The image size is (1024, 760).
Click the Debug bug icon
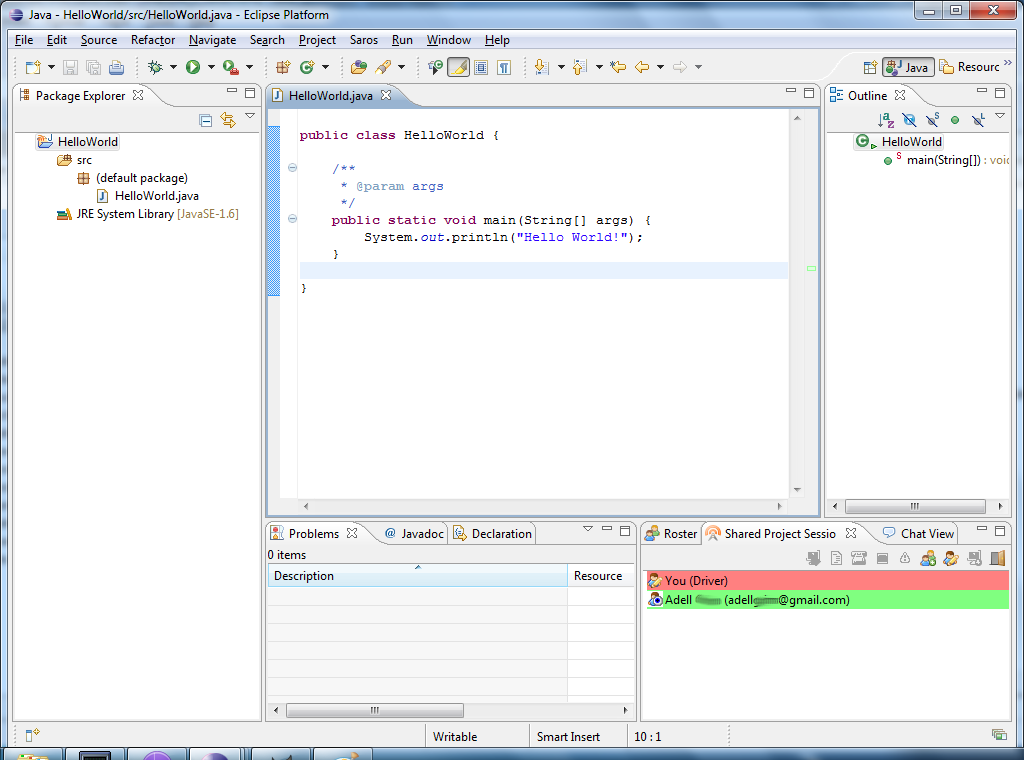click(155, 67)
